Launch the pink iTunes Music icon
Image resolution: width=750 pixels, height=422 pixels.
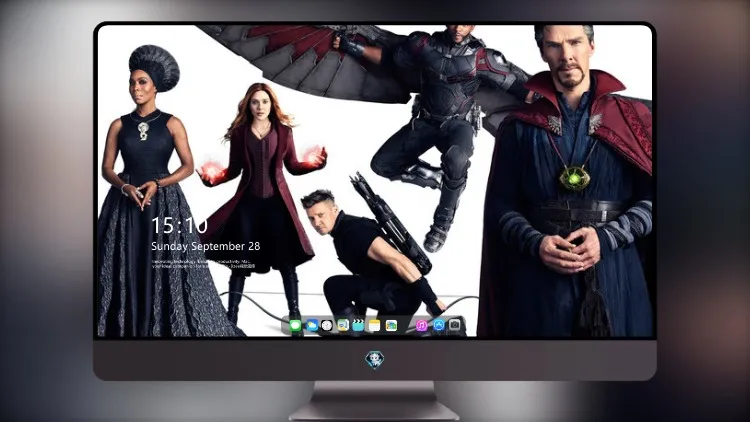(x=421, y=326)
